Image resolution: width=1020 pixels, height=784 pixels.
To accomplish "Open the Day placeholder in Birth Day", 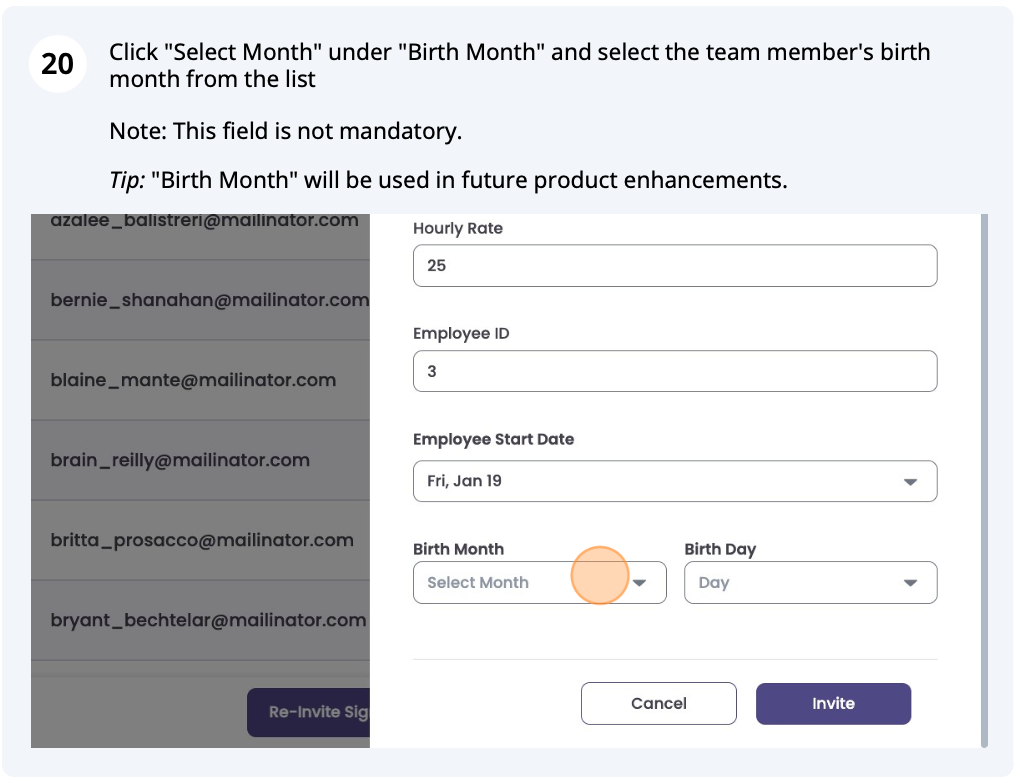I will point(714,583).
